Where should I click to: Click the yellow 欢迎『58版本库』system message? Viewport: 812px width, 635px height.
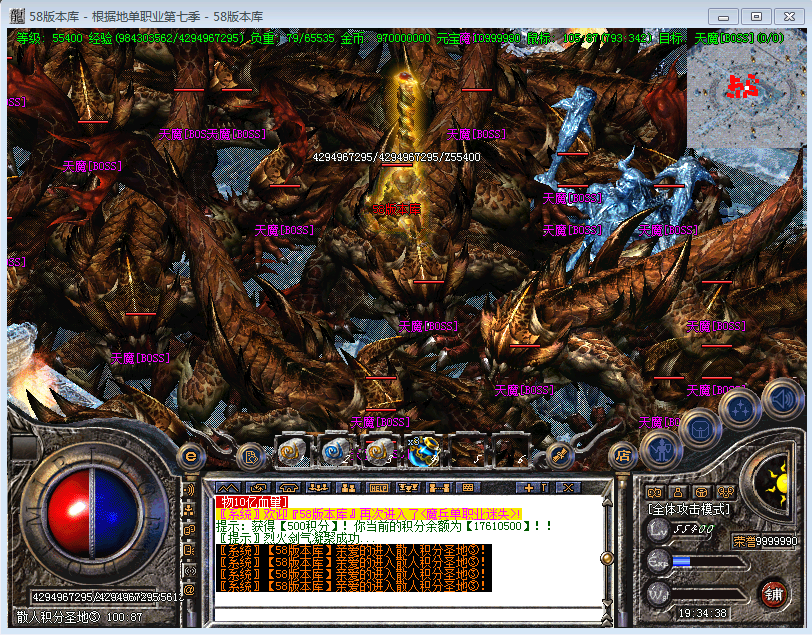tap(369, 514)
